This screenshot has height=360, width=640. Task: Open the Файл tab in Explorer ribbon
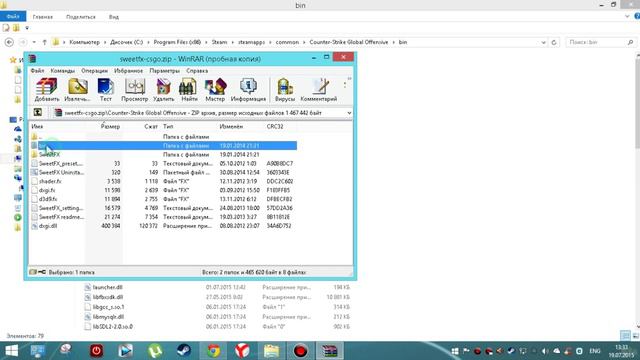[x=13, y=16]
